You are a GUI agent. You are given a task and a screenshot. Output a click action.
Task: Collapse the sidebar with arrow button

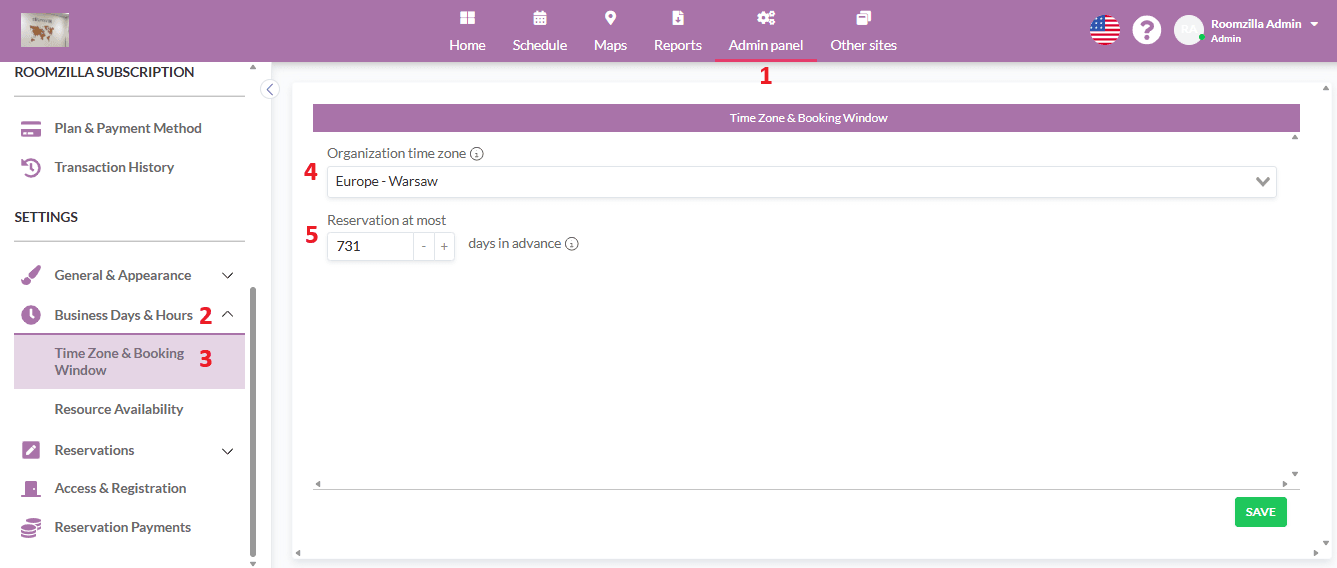(269, 89)
